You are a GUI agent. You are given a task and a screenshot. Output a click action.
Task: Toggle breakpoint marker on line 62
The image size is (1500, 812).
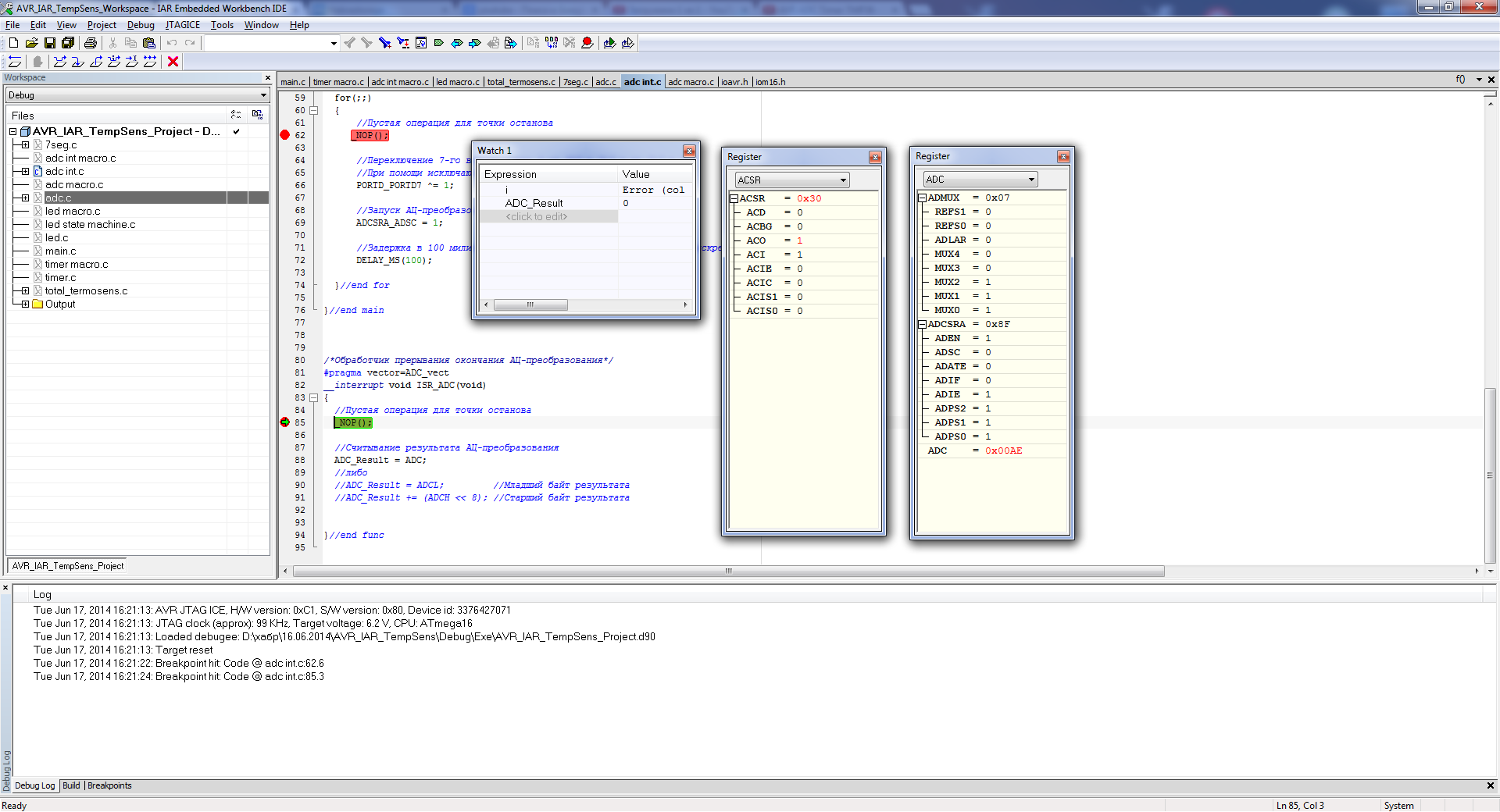pos(285,135)
